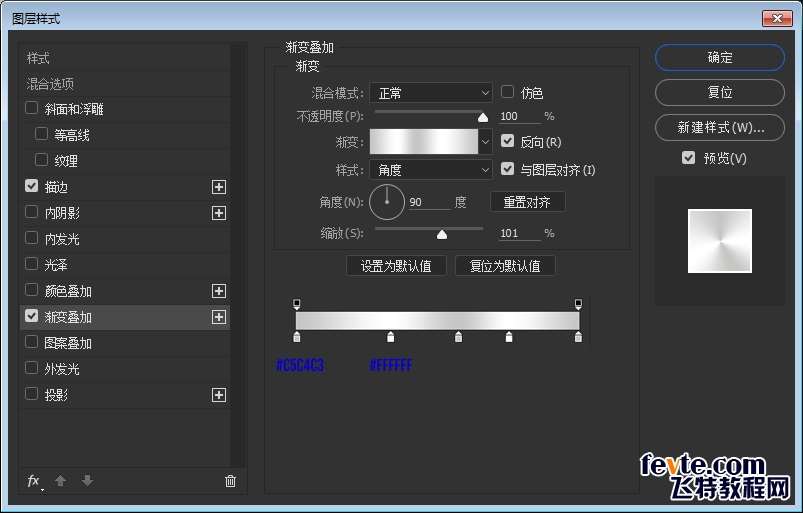Enable the 等高线 checkbox
This screenshot has width=803, height=513.
tap(41, 134)
